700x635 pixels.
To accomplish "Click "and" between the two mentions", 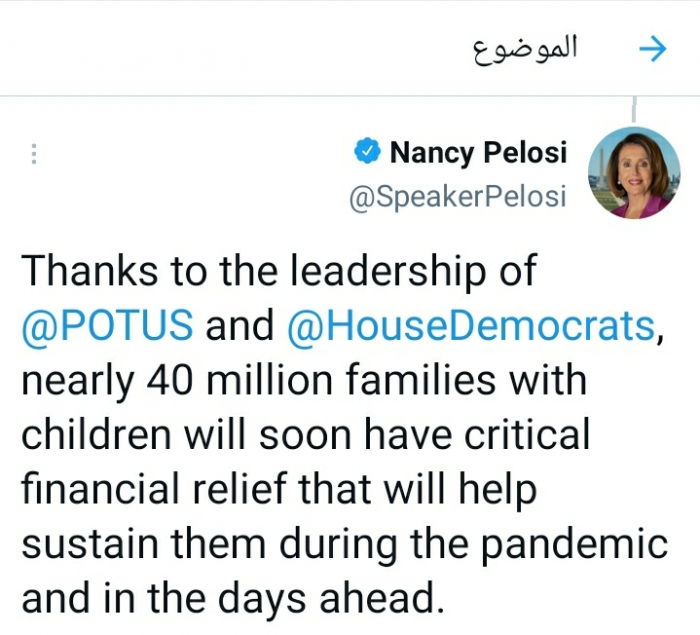I will 240,325.
